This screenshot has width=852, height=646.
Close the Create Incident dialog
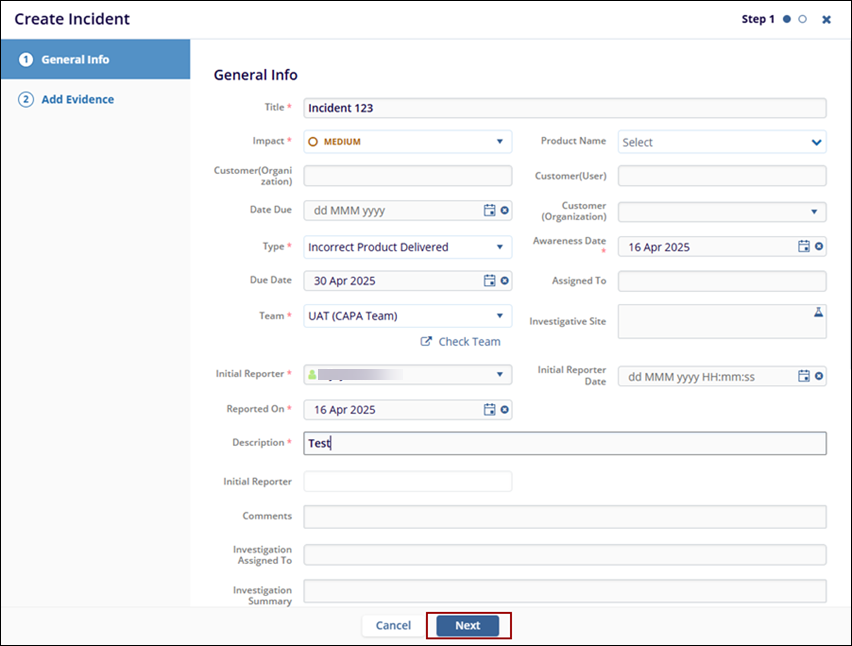click(826, 20)
